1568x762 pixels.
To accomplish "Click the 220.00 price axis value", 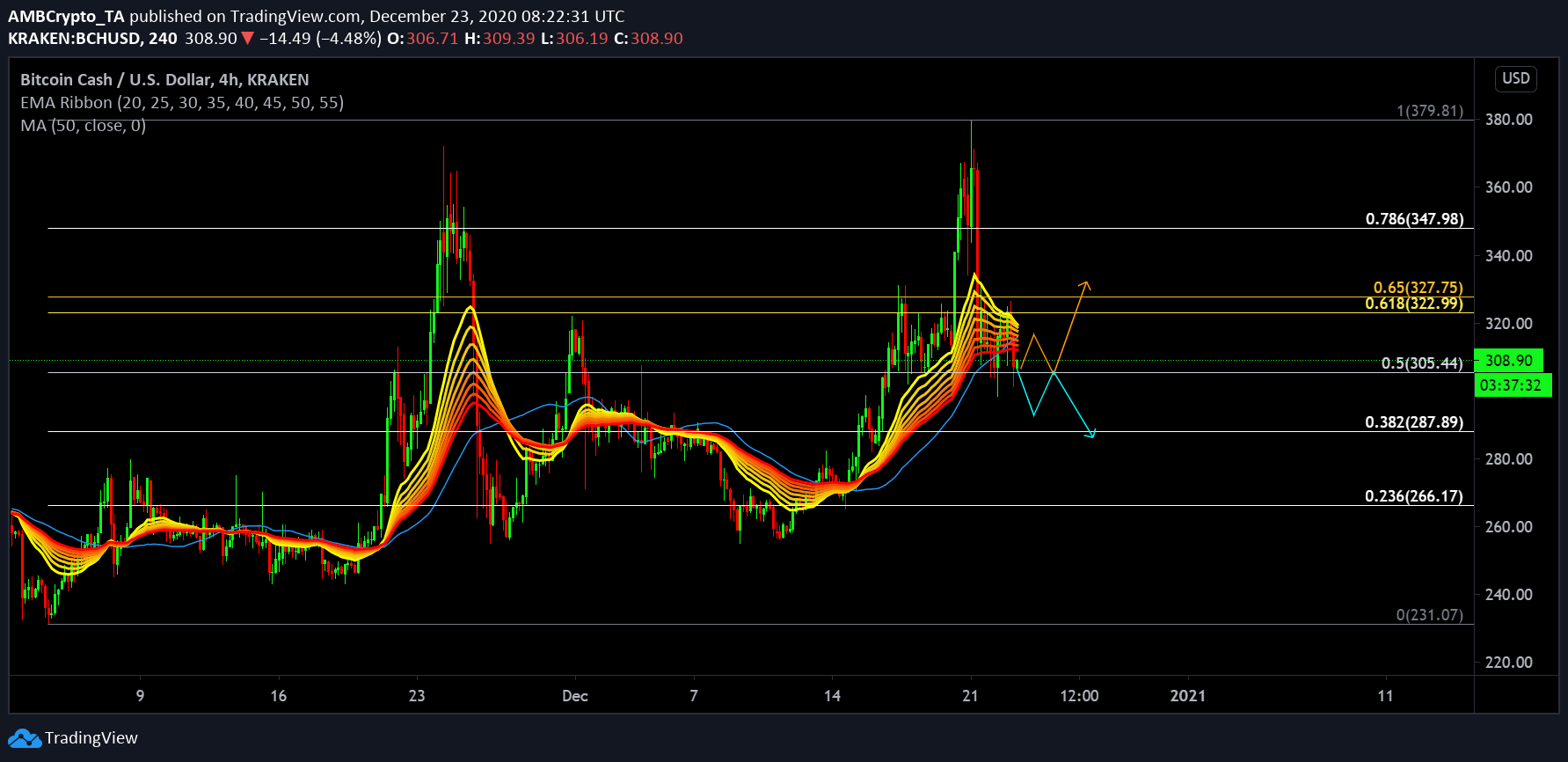I will click(1509, 663).
